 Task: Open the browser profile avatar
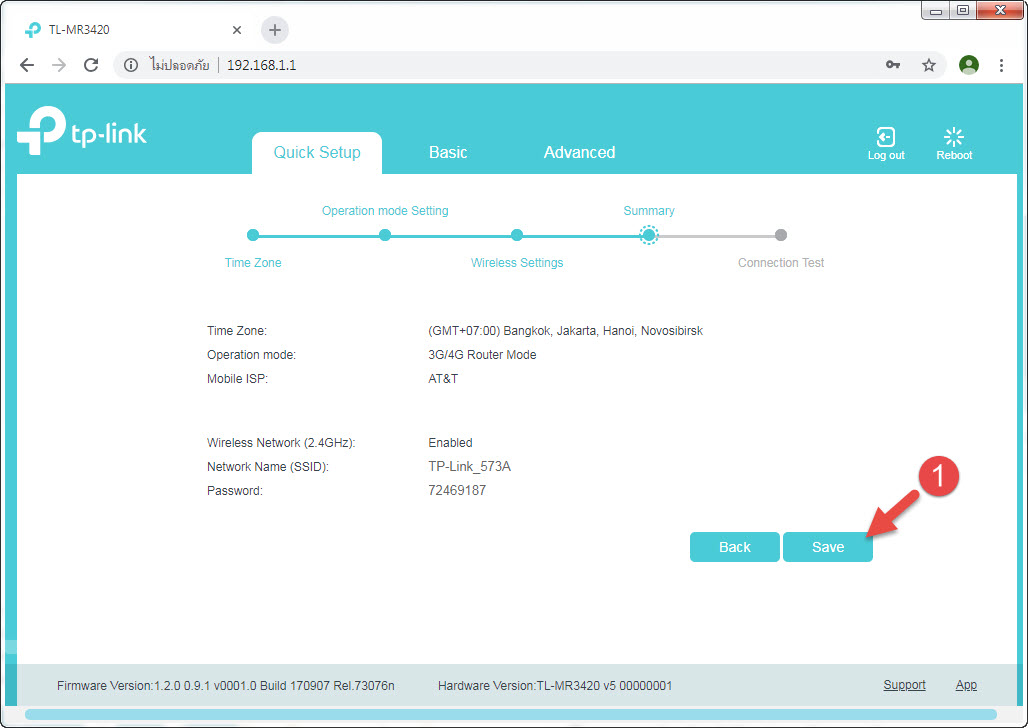pos(968,65)
